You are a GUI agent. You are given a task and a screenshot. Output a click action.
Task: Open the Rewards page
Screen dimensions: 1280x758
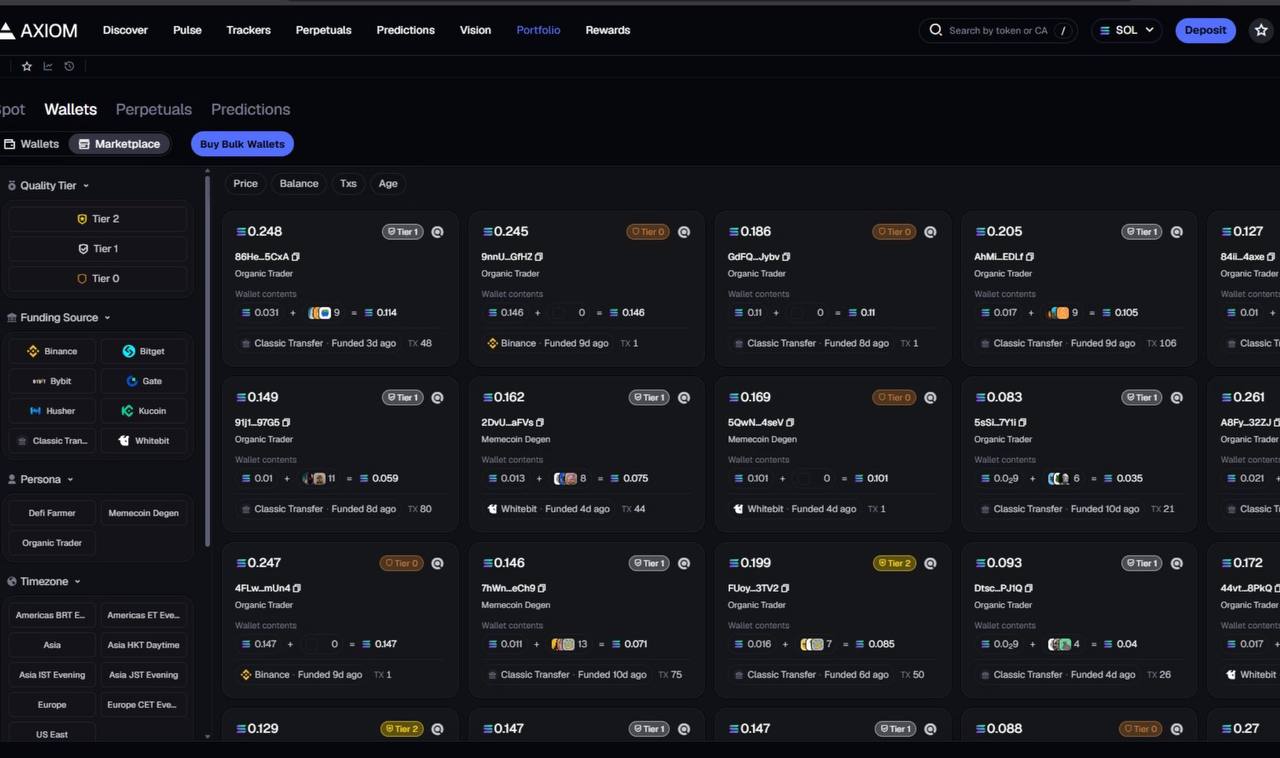tap(608, 30)
